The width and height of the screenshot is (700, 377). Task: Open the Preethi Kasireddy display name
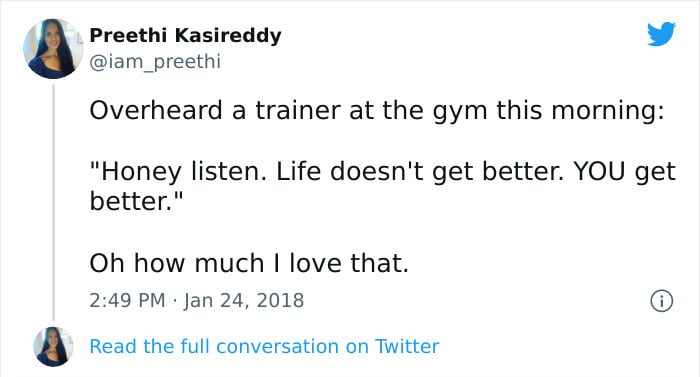(x=185, y=35)
